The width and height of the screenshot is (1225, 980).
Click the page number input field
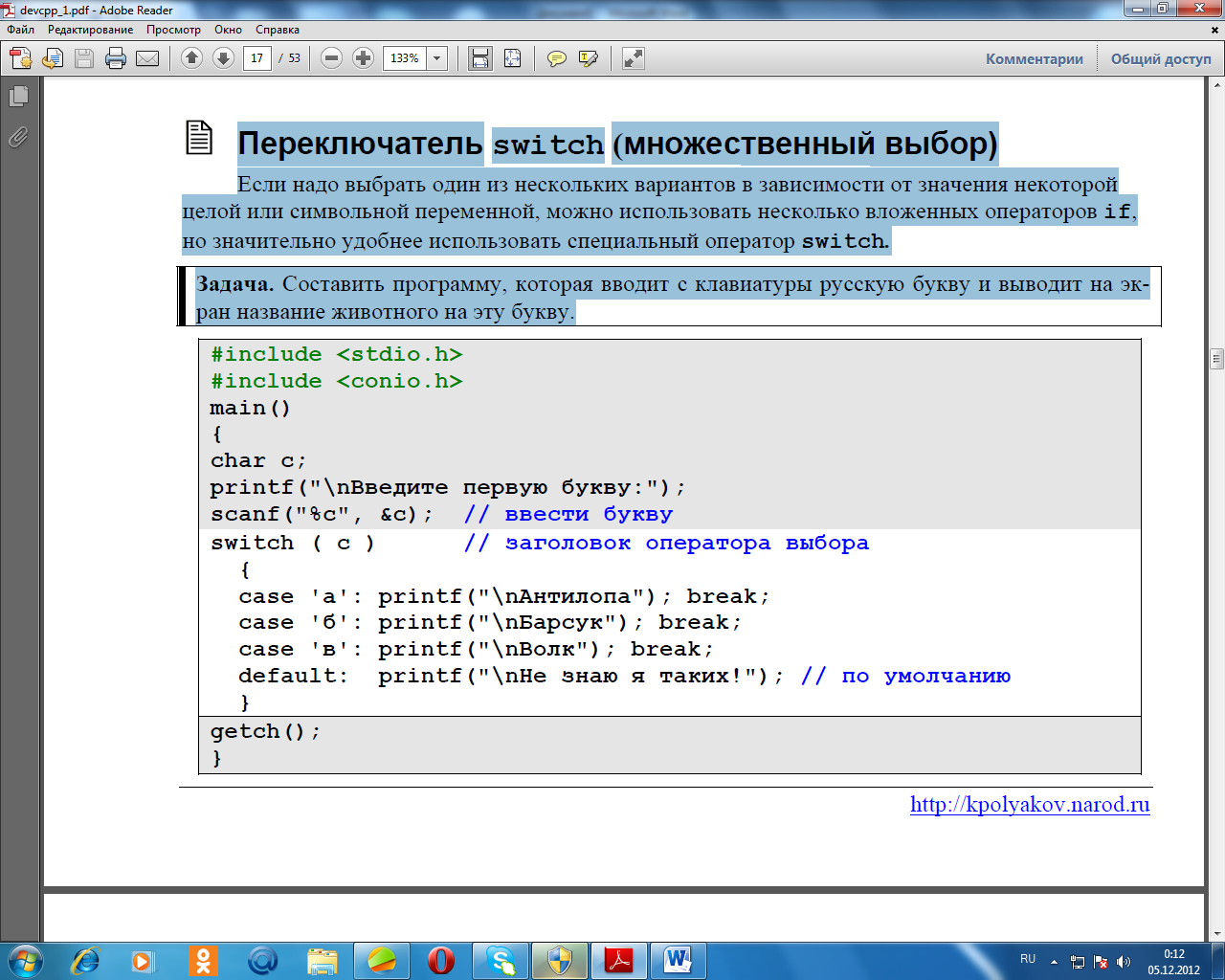coord(256,58)
